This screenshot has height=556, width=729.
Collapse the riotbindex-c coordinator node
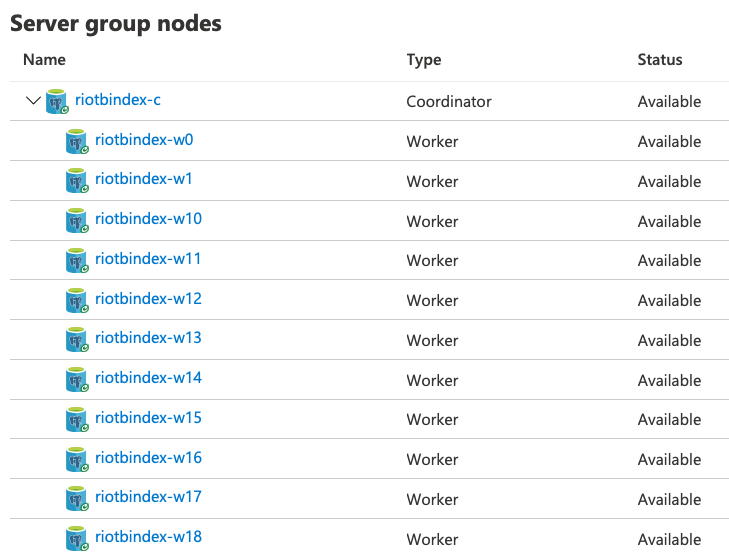tap(33, 100)
